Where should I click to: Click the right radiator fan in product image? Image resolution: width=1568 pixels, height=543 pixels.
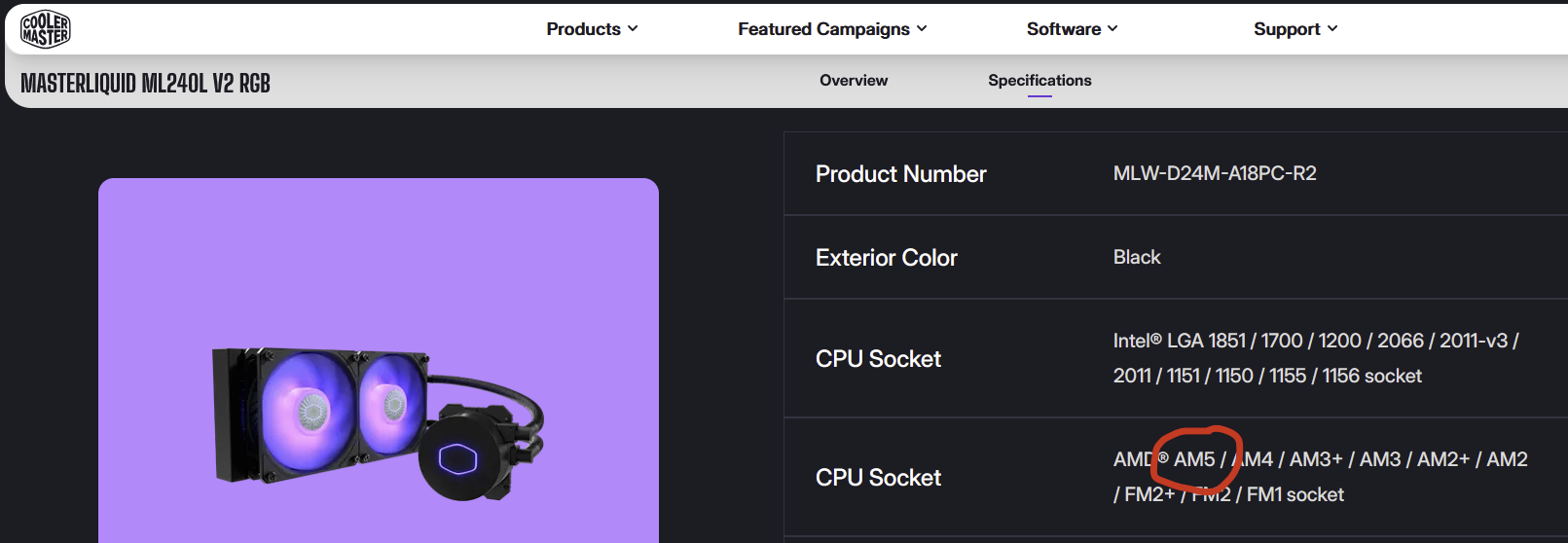391,400
